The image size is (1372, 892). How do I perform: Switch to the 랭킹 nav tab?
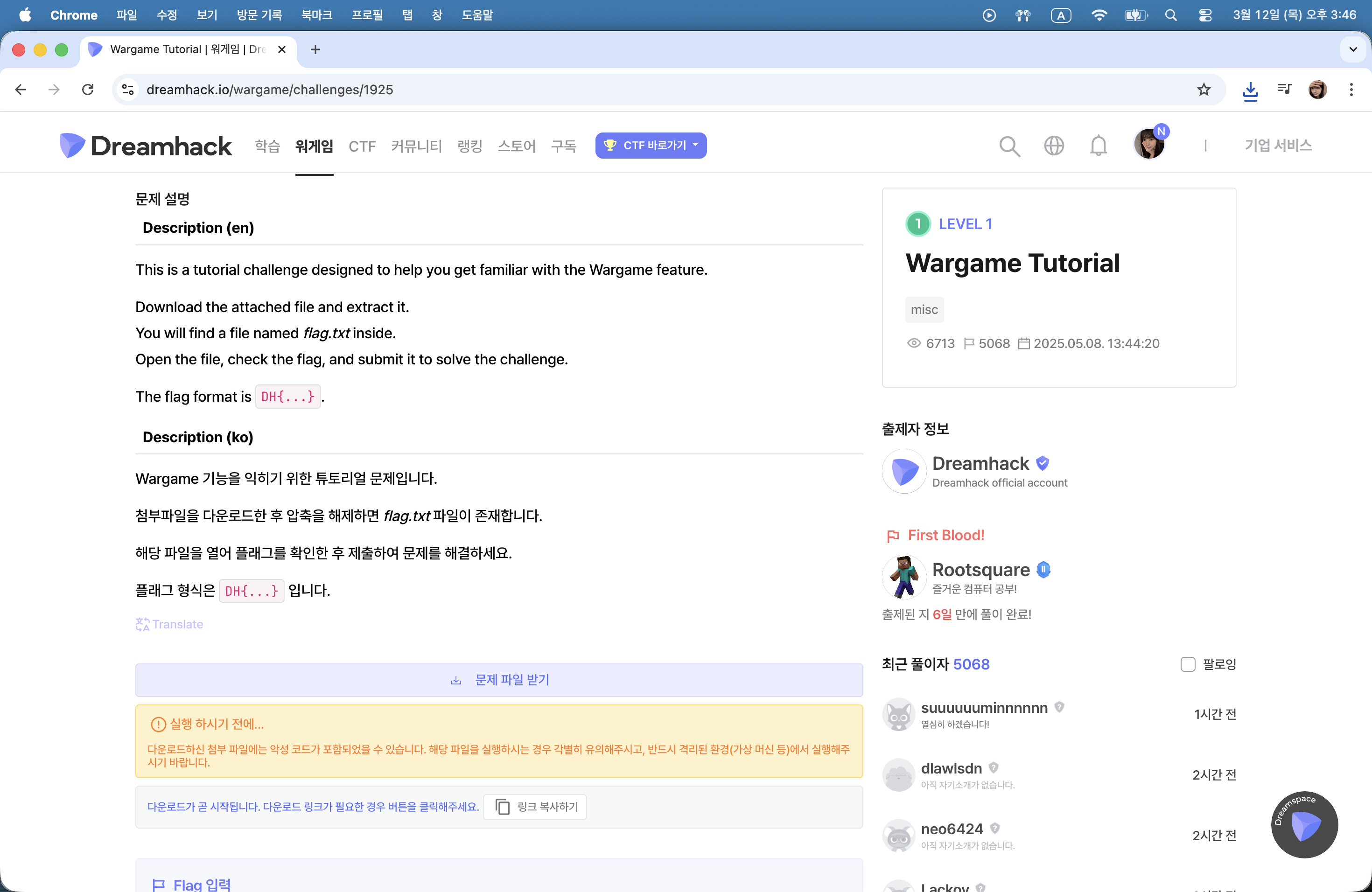469,146
